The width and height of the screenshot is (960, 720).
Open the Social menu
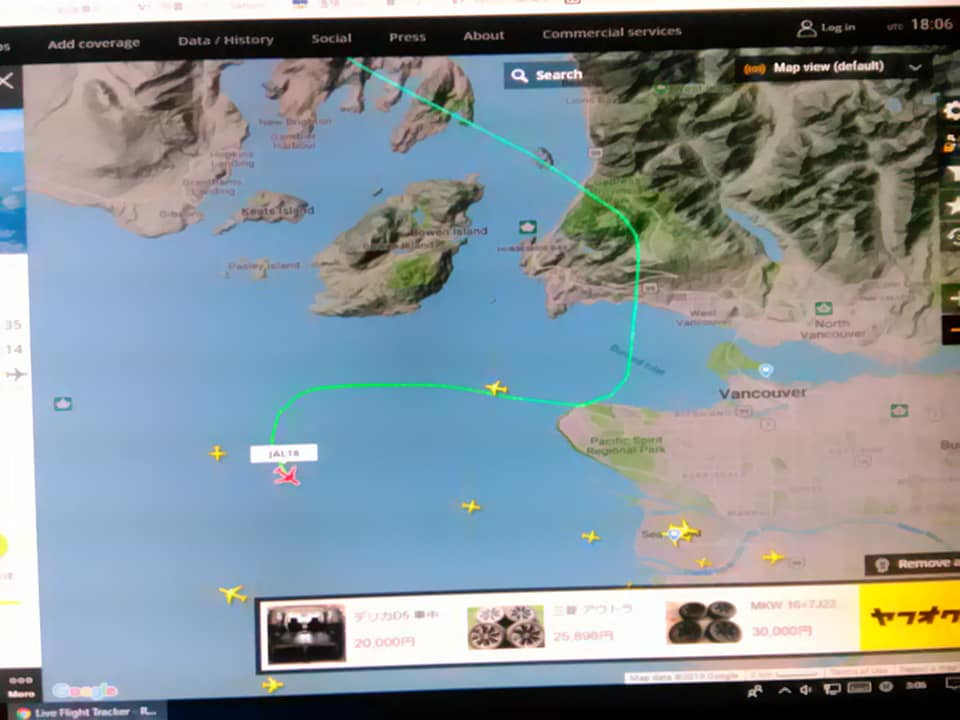[331, 39]
